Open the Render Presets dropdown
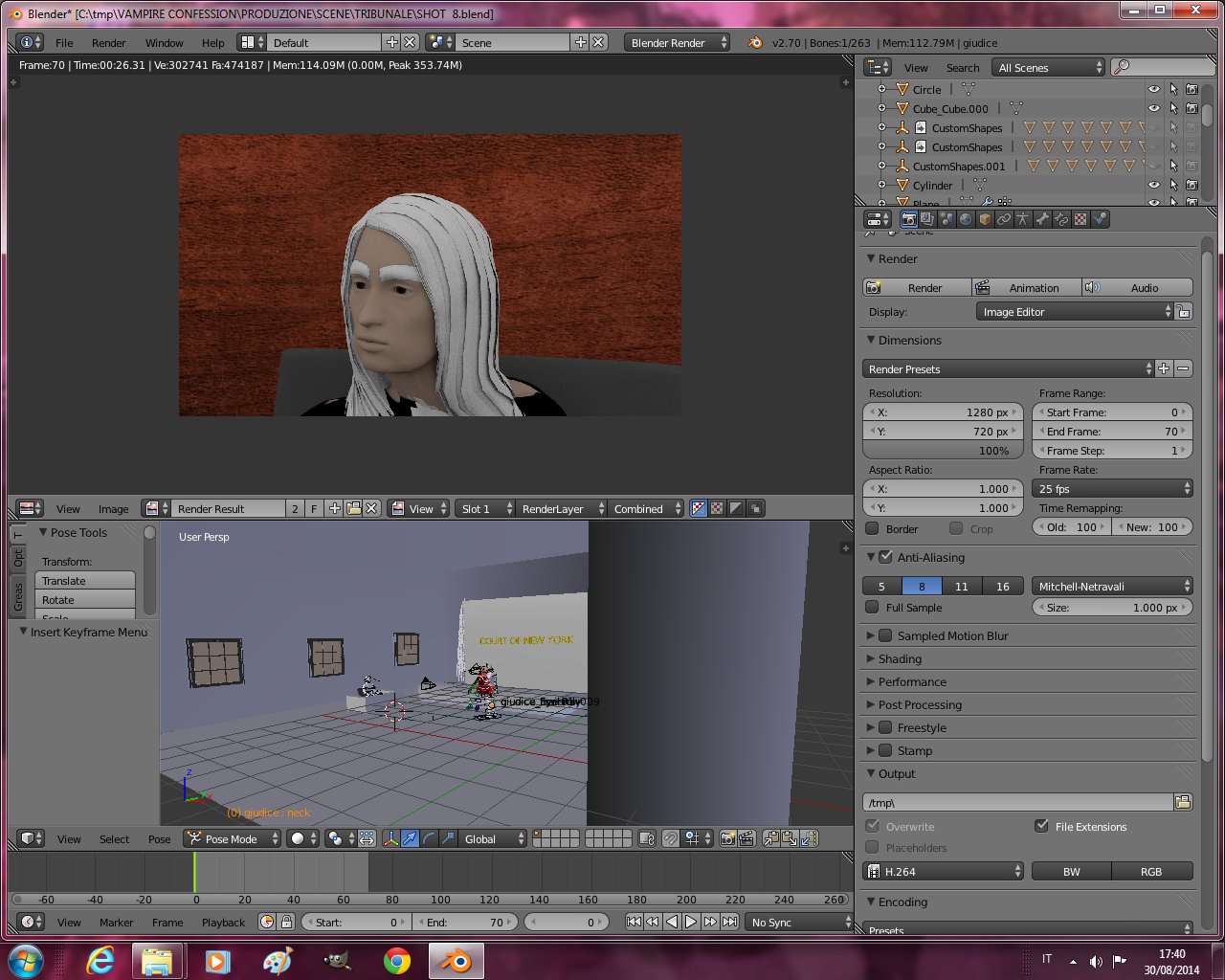1225x980 pixels. tap(1009, 368)
